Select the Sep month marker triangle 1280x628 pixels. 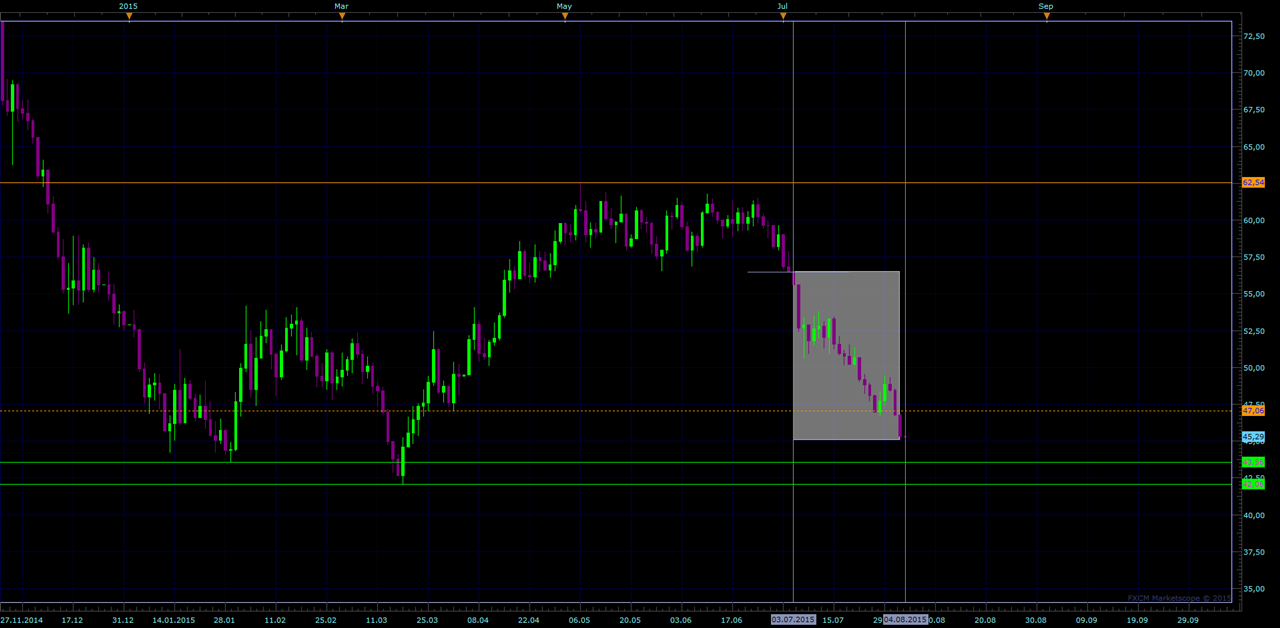click(x=1046, y=15)
